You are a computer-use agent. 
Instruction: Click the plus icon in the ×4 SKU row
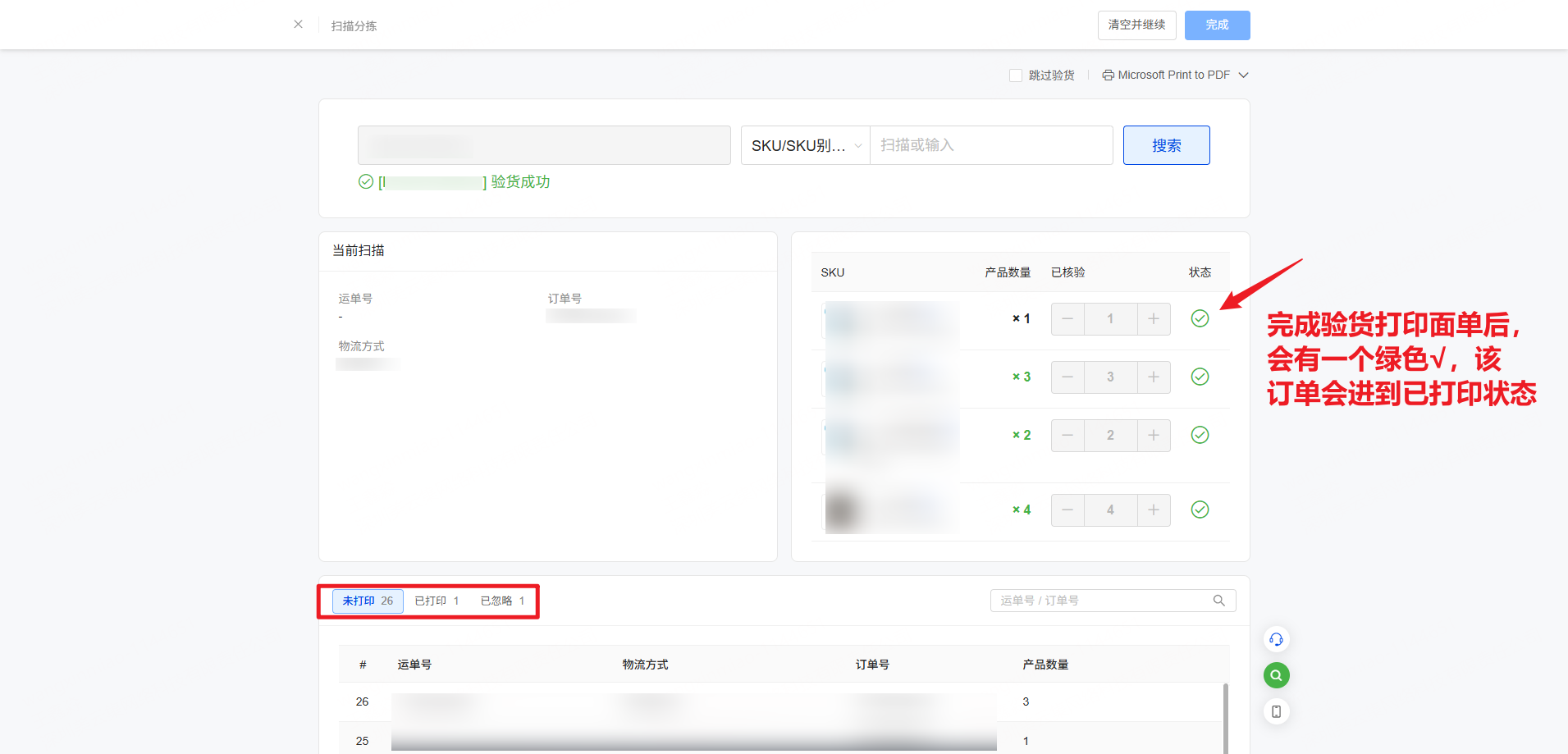1153,510
